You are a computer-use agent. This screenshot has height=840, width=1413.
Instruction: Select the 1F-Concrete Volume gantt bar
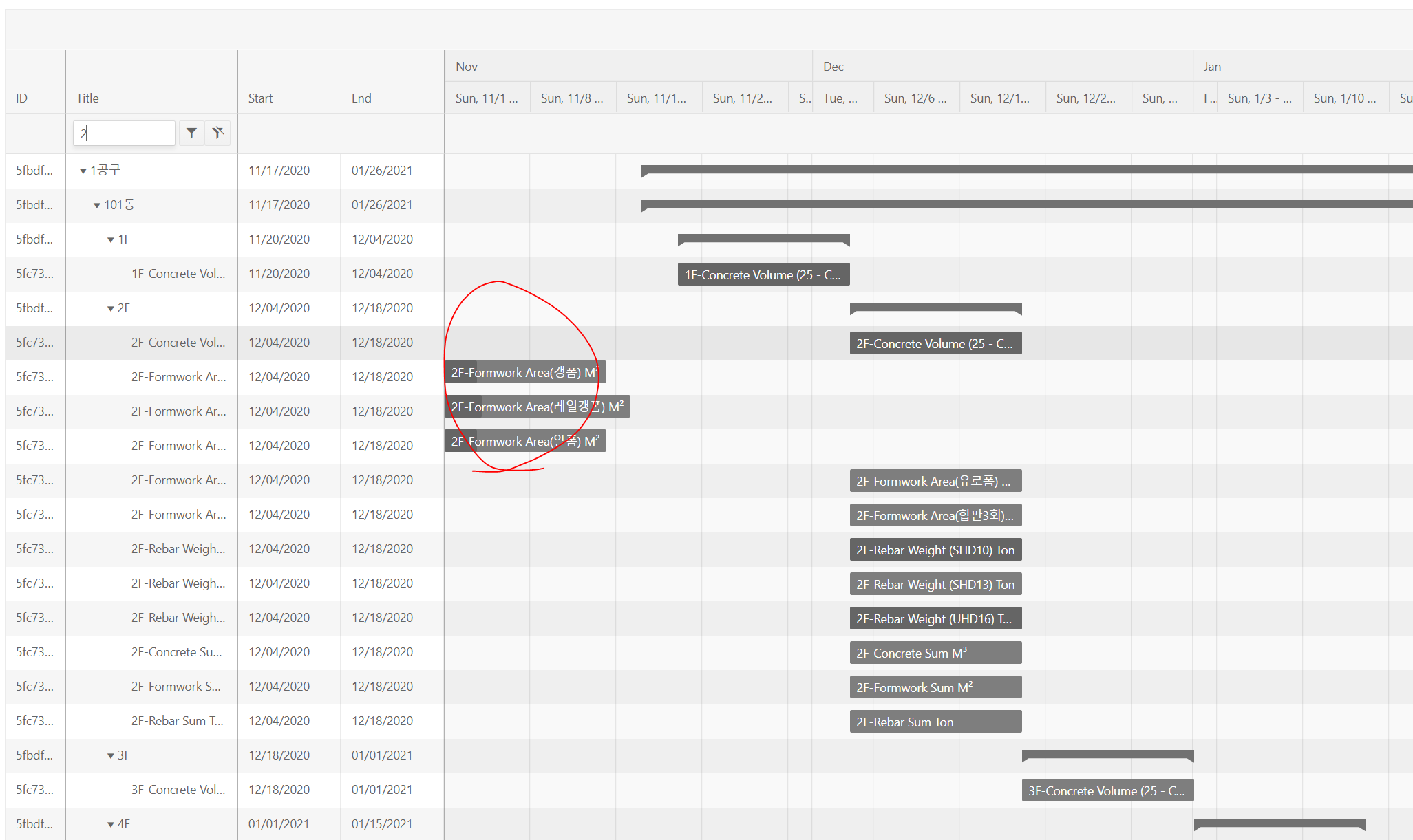click(x=763, y=274)
